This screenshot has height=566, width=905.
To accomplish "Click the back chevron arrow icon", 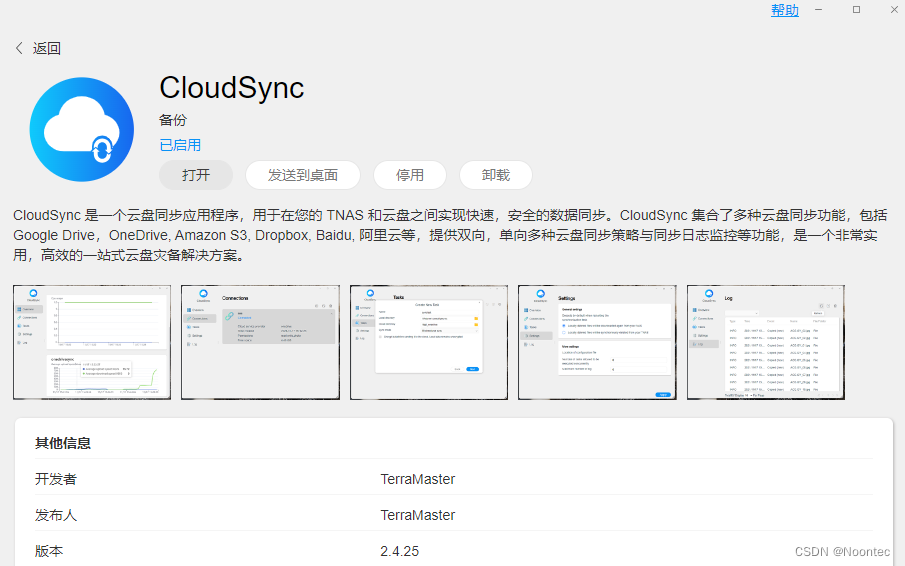I will click(19, 48).
